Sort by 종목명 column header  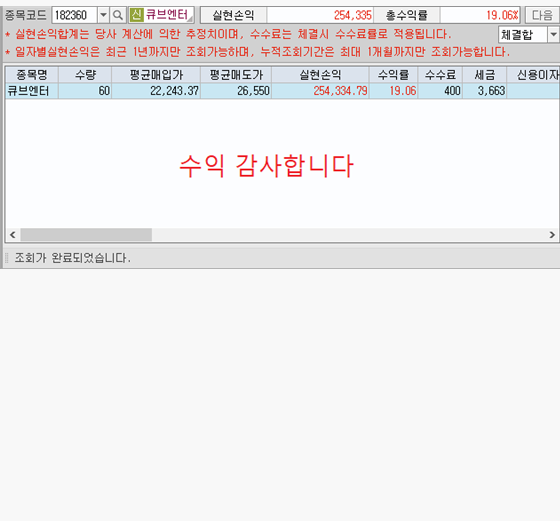tap(32, 75)
